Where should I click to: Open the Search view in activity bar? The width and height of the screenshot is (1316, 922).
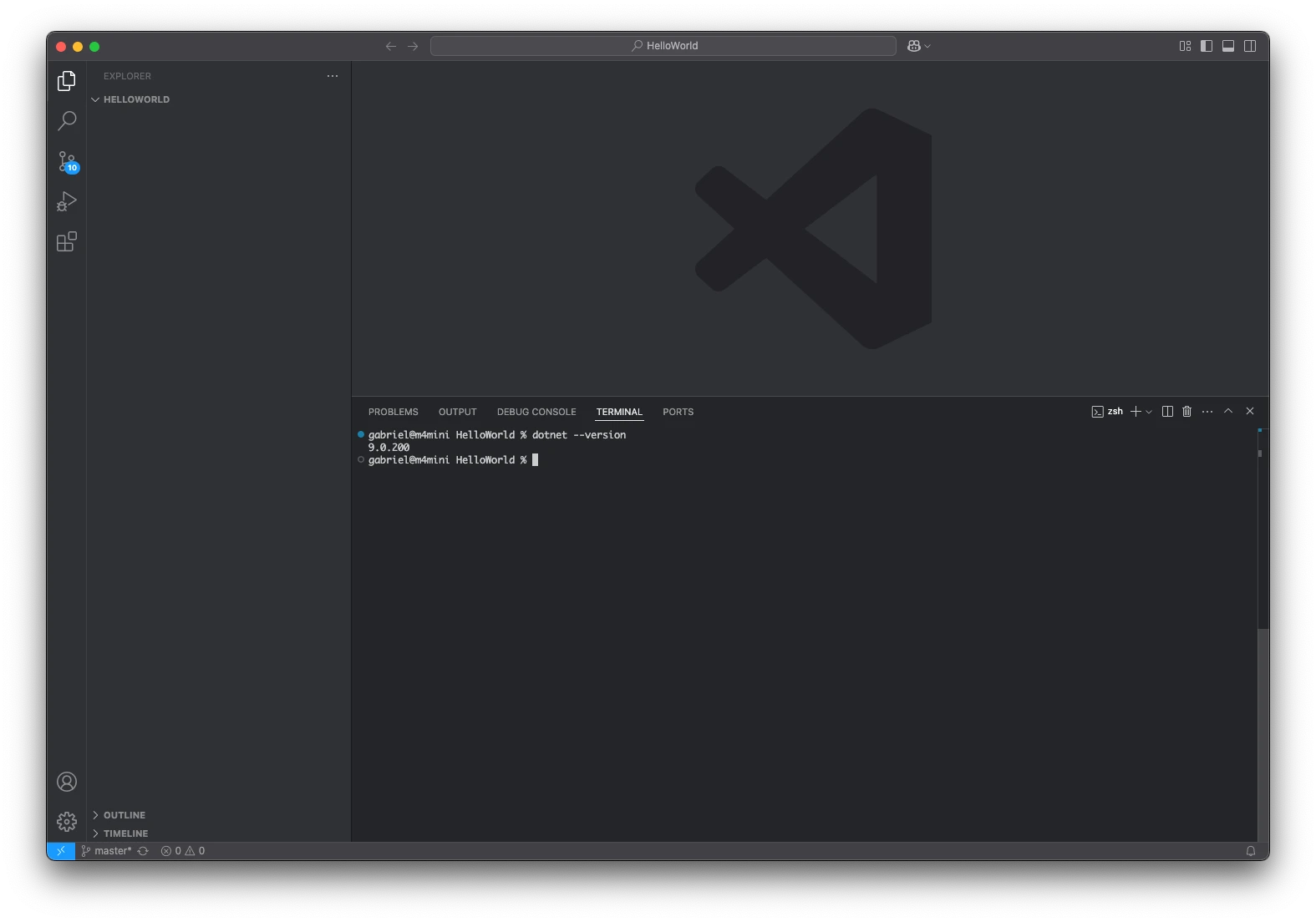click(x=67, y=121)
